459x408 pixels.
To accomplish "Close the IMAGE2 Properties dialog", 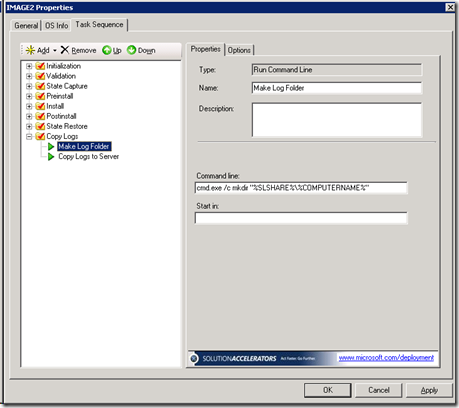I will tap(450, 7).
